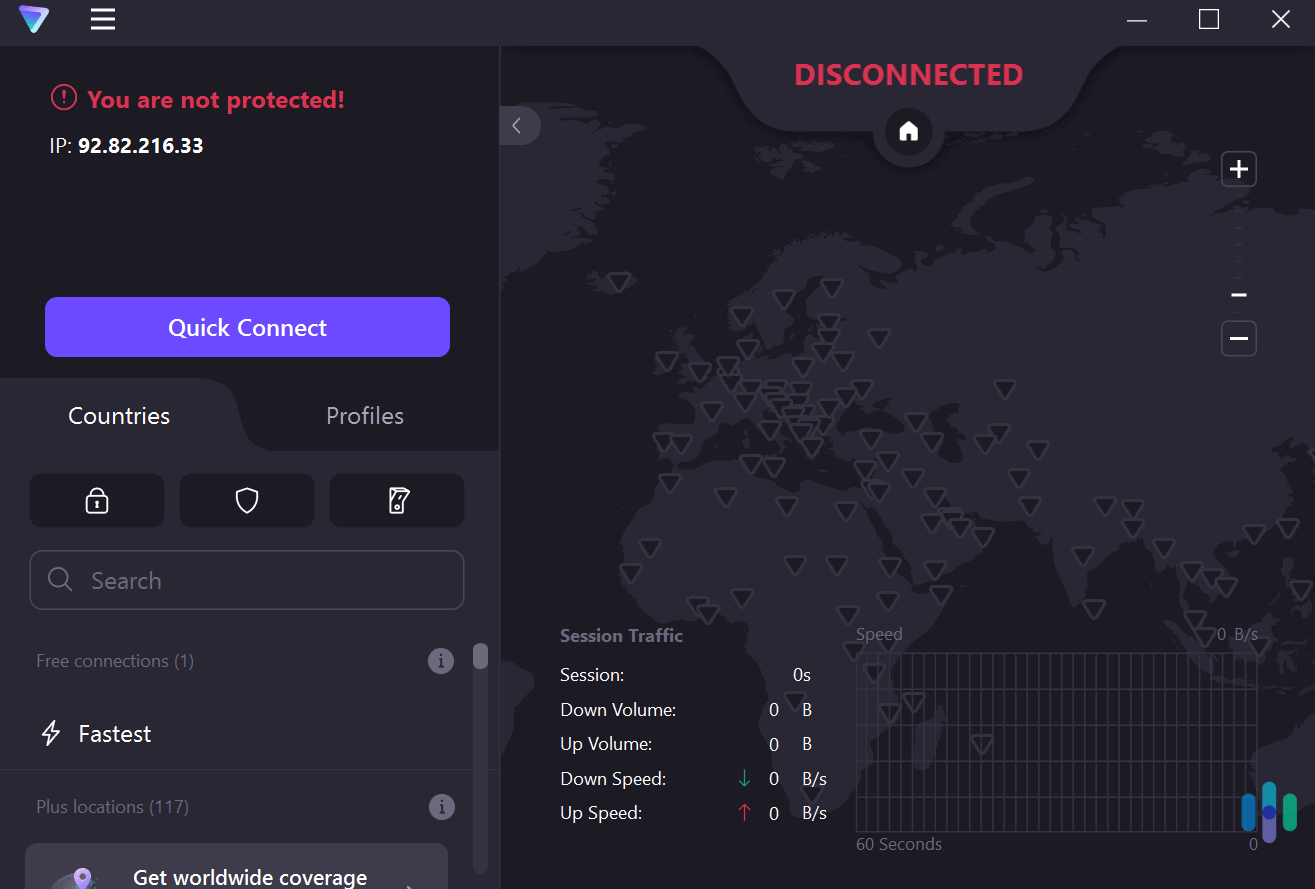Viewport: 1315px width, 889px height.
Task: Select the Fastest free connection
Action: [x=114, y=733]
